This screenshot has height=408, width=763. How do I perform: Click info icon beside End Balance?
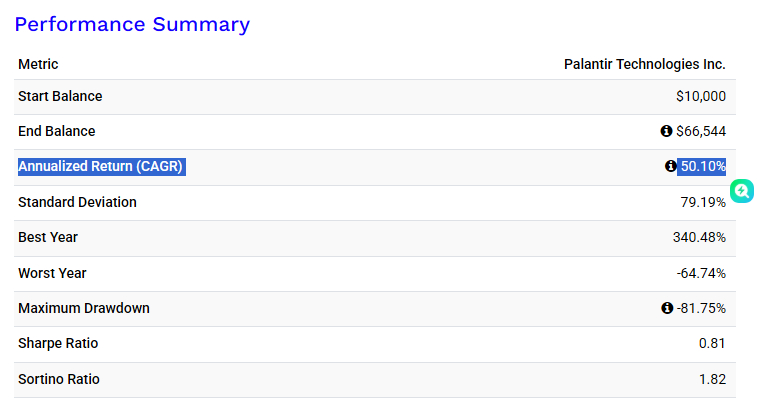coord(666,131)
